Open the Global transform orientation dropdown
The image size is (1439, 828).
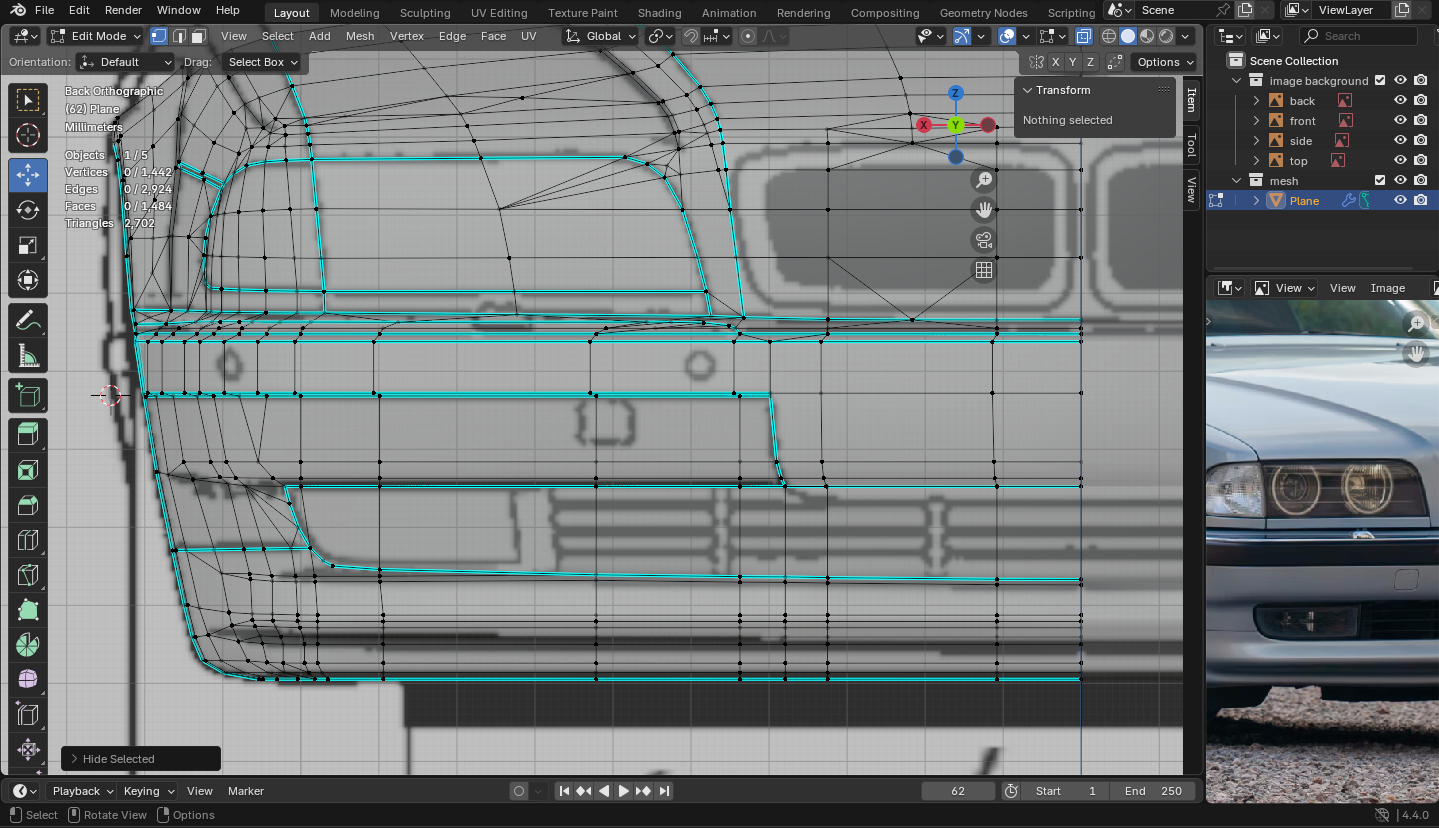coord(599,36)
